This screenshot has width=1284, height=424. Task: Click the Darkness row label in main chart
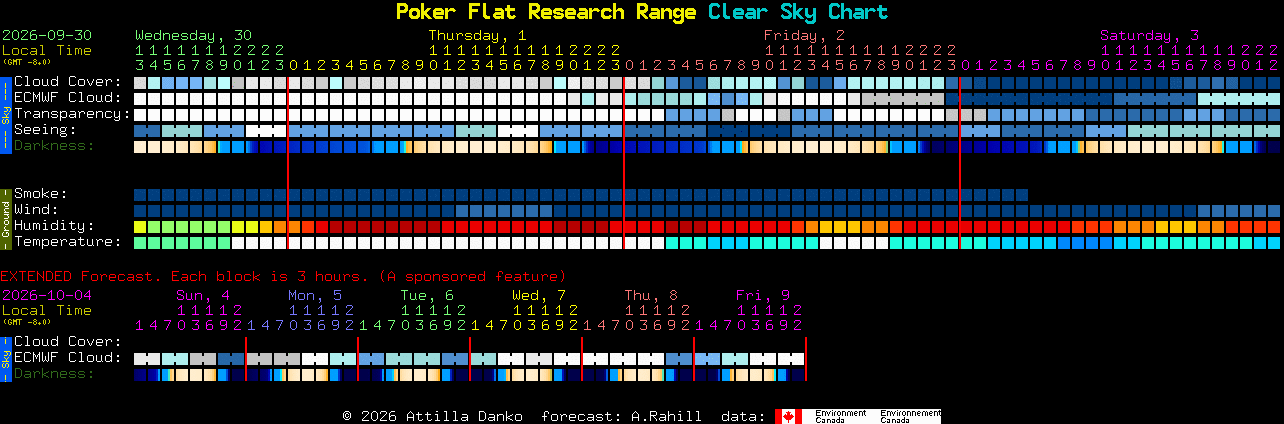coord(54,146)
